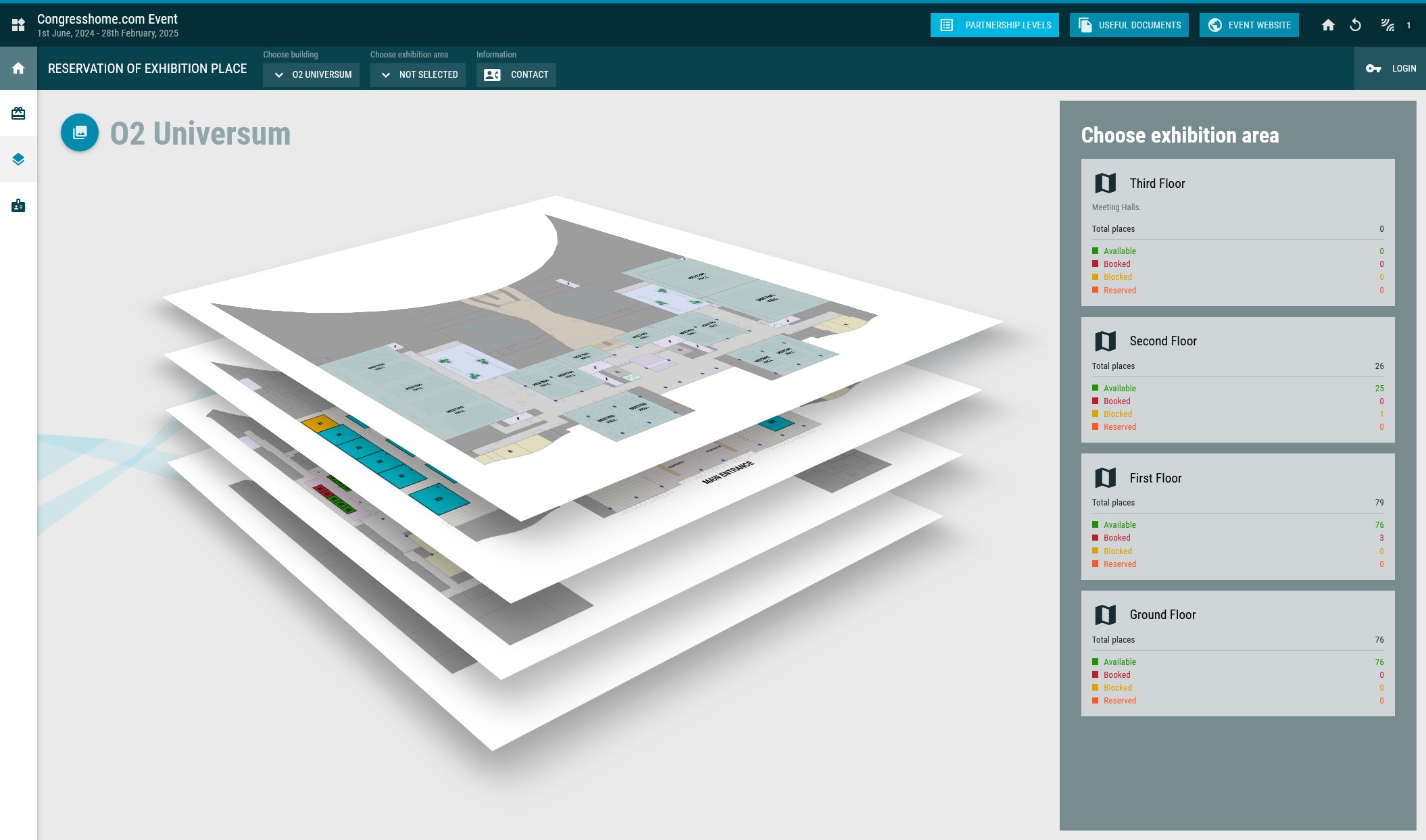Click yellow Blocked swatch in Second Floor

pos(1096,414)
